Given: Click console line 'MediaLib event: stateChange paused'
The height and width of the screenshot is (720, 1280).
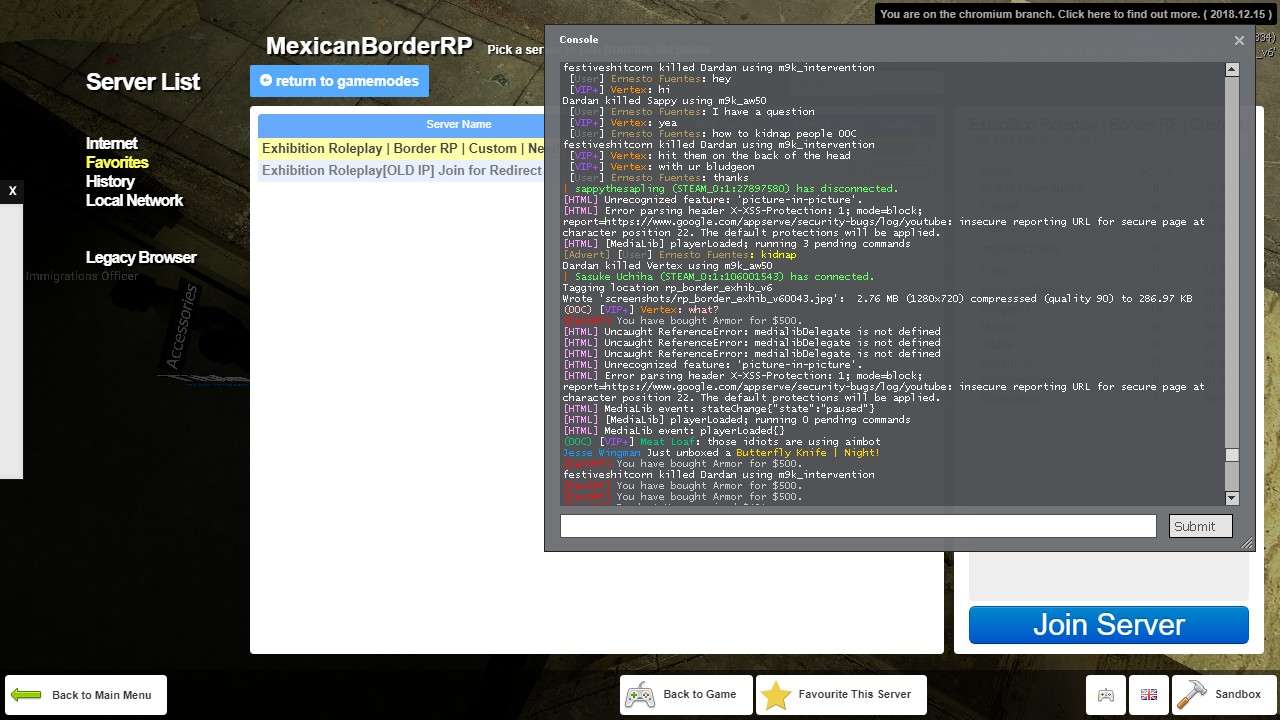Looking at the screenshot, I should tap(718, 409).
